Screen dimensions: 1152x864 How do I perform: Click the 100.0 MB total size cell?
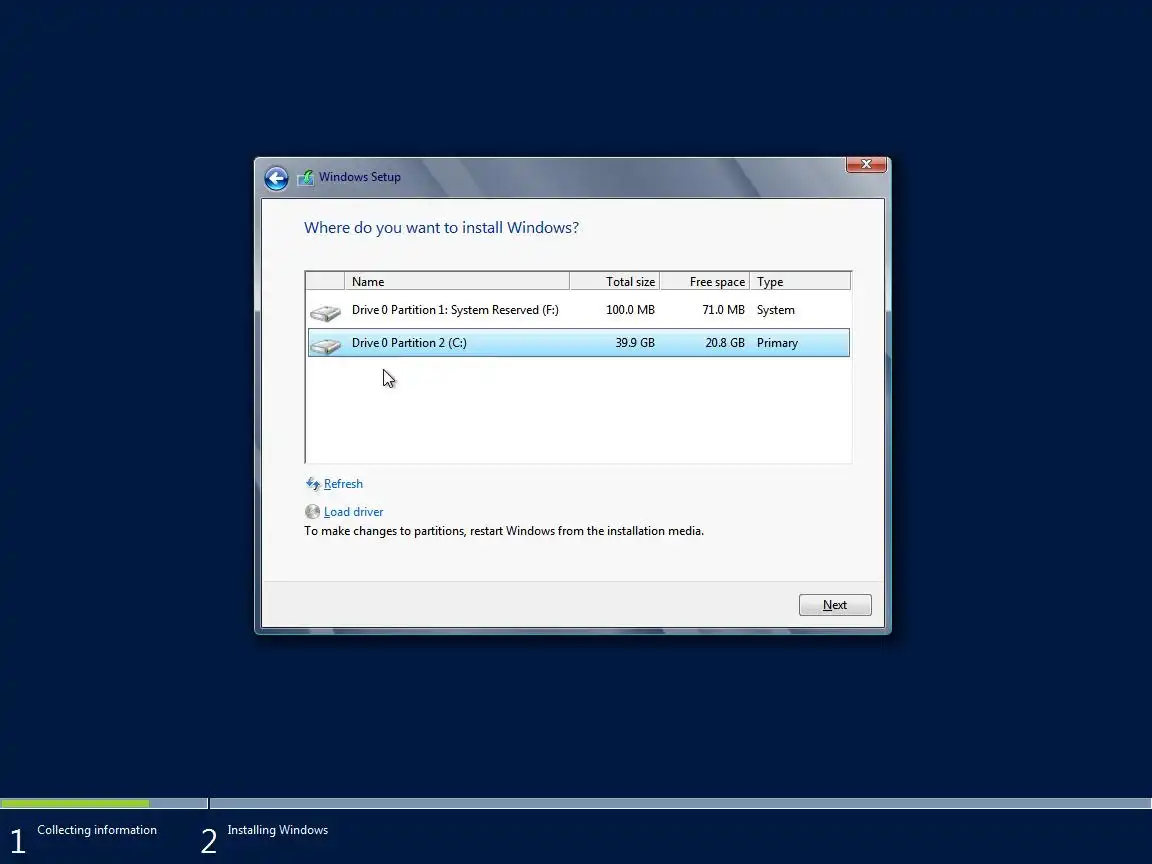pos(630,310)
